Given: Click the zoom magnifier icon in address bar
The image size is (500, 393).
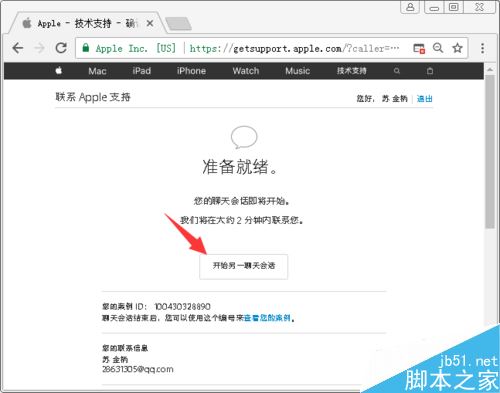Looking at the screenshot, I should (x=438, y=48).
